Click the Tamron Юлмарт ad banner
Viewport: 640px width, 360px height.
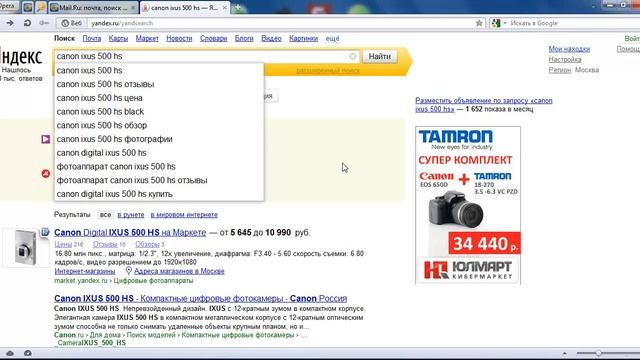click(x=468, y=205)
